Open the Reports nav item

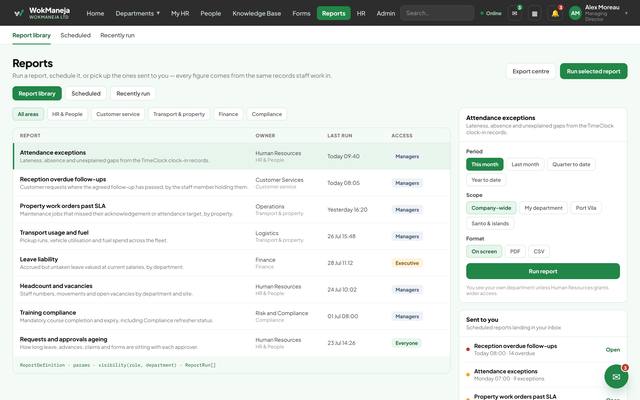(333, 13)
